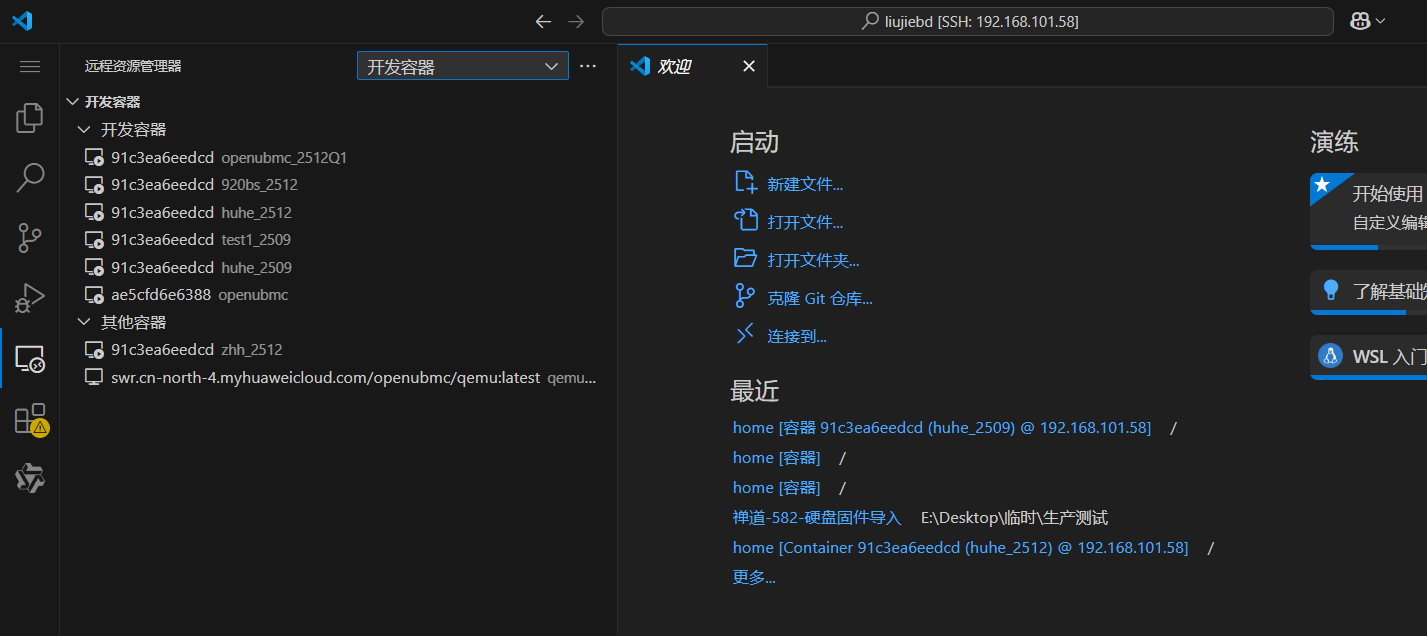
Task: Select the Remote Explorer activity icon
Action: pos(30,359)
